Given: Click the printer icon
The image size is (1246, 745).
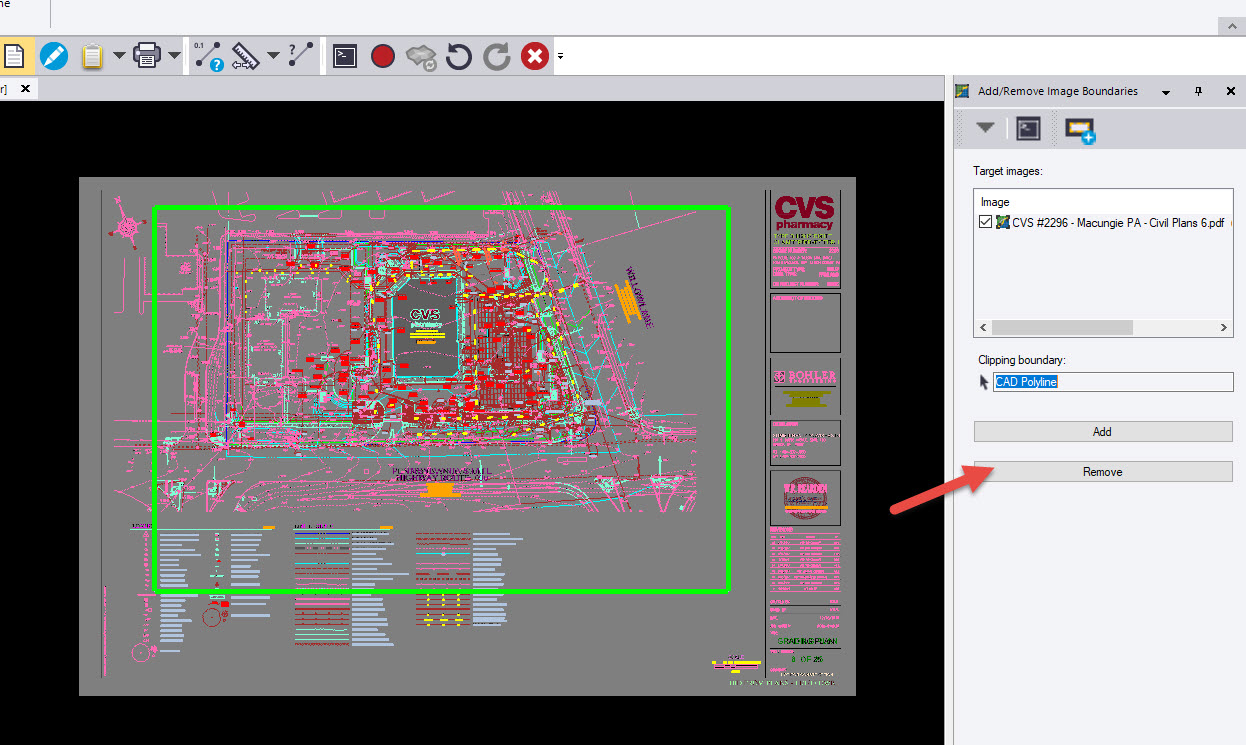Looking at the screenshot, I should pyautogui.click(x=148, y=56).
